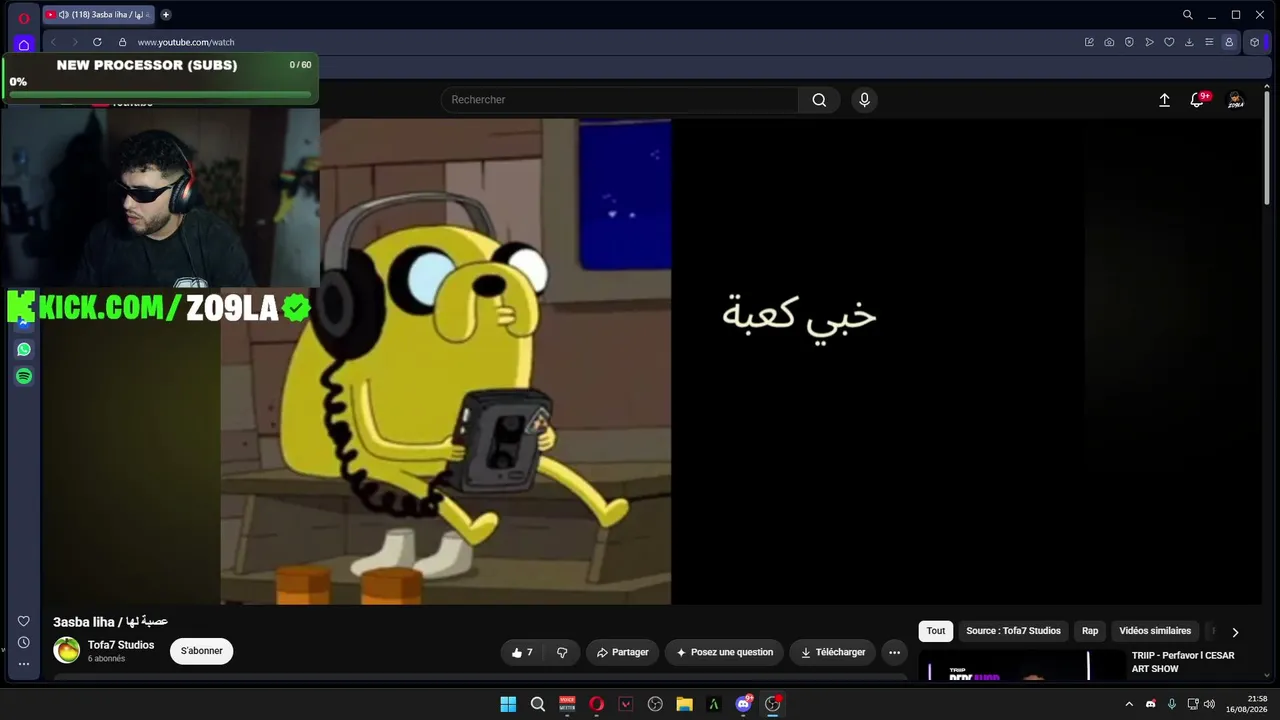Open Spotify in Opera sidebar
The height and width of the screenshot is (720, 1280).
point(24,376)
